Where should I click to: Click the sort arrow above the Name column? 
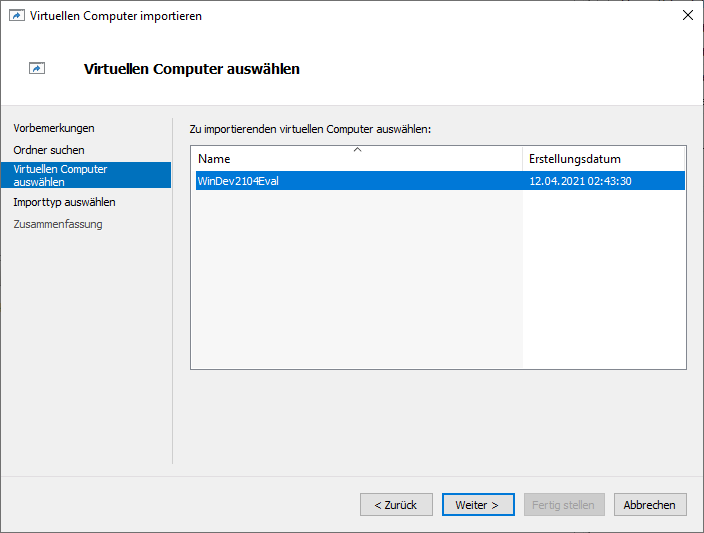[357, 149]
